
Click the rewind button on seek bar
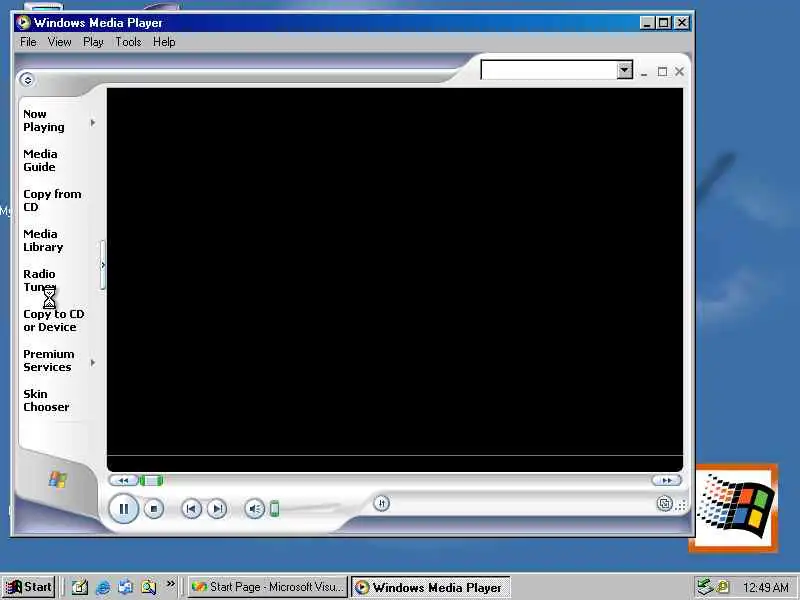pyautogui.click(x=123, y=480)
